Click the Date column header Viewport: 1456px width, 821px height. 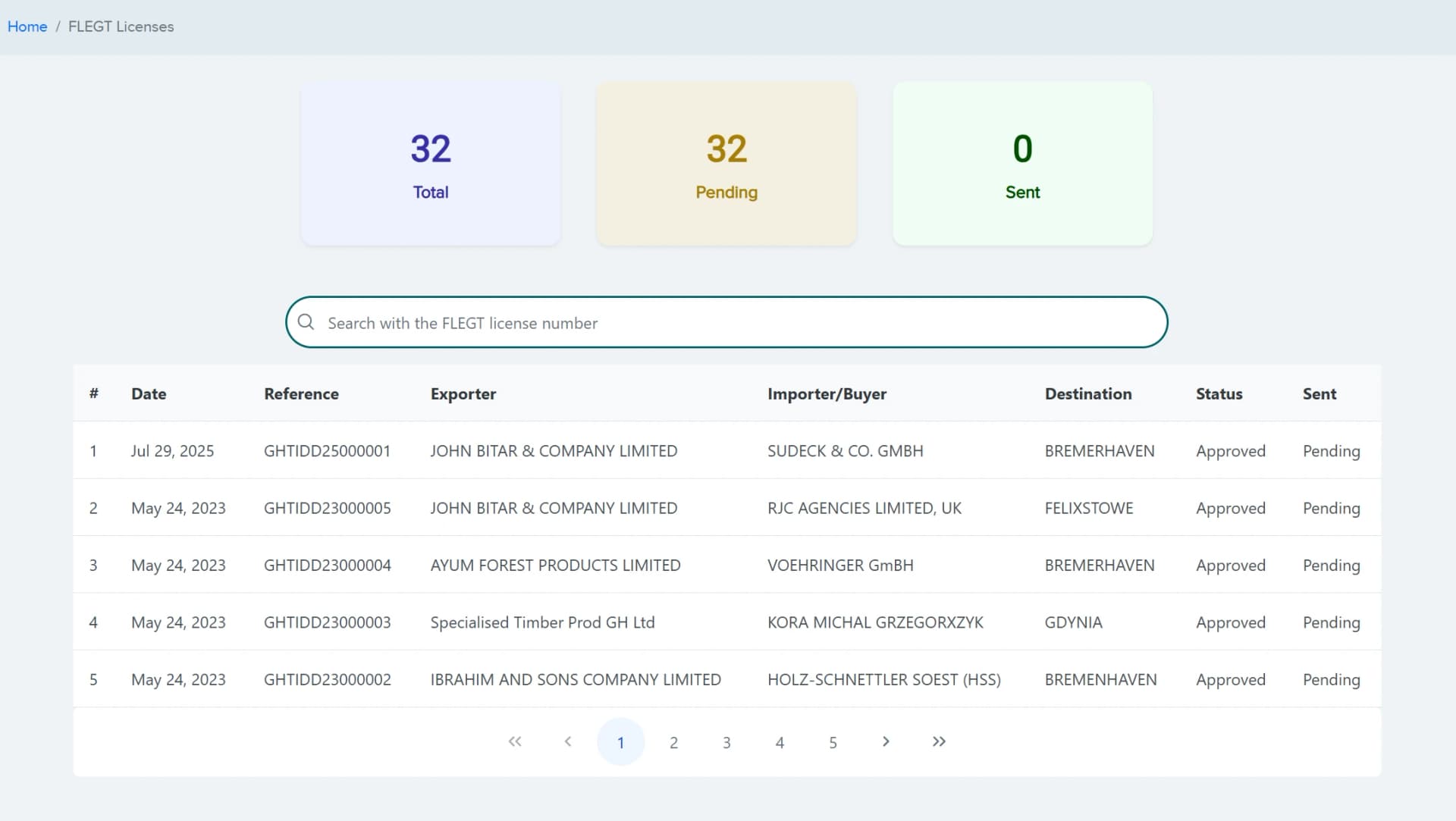[x=149, y=393]
